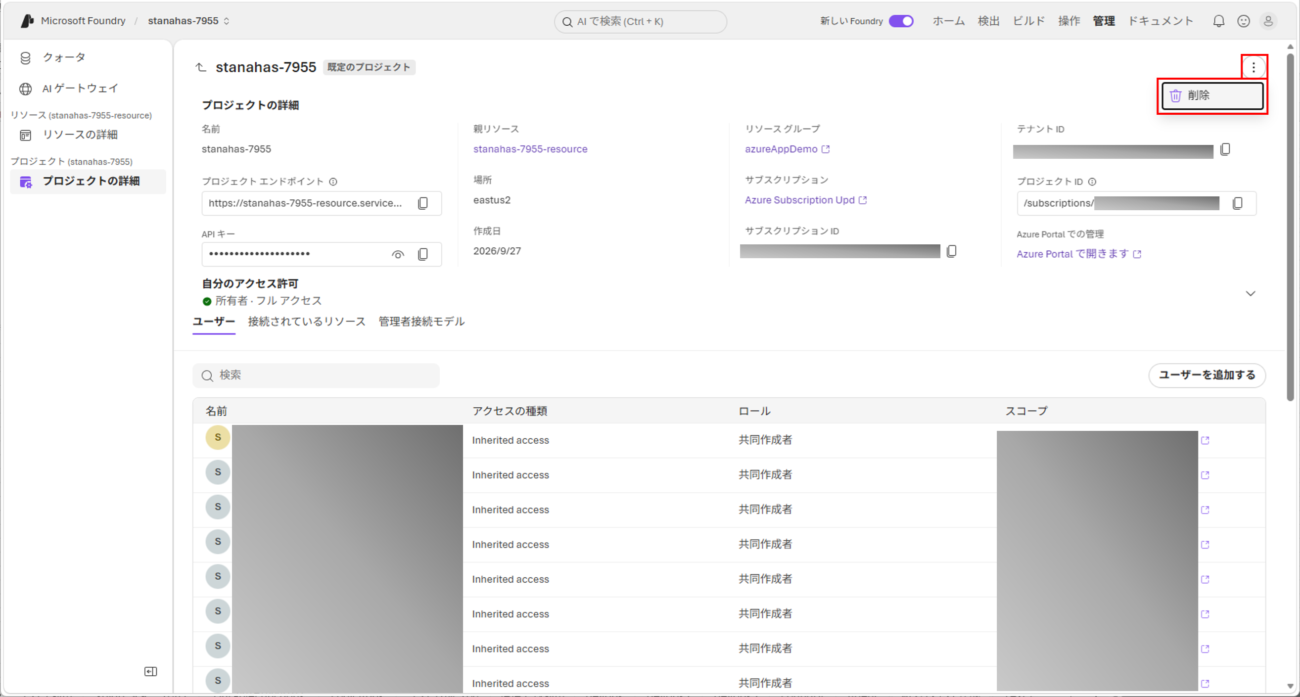
Task: Click the yellow S user avatar
Action: (x=217, y=438)
